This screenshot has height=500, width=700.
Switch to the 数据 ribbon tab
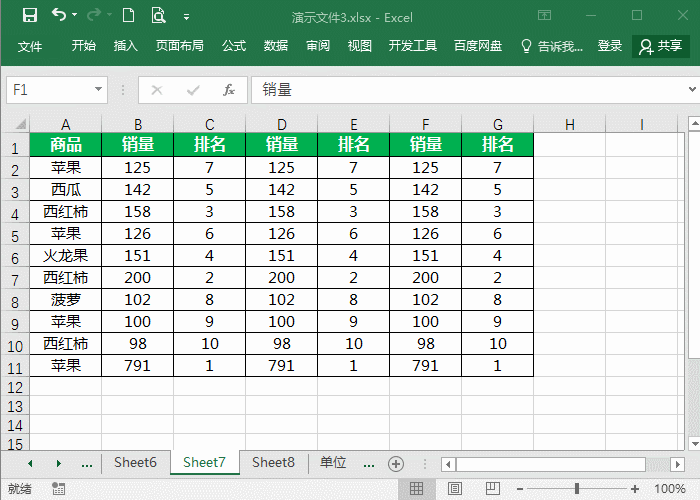[275, 46]
